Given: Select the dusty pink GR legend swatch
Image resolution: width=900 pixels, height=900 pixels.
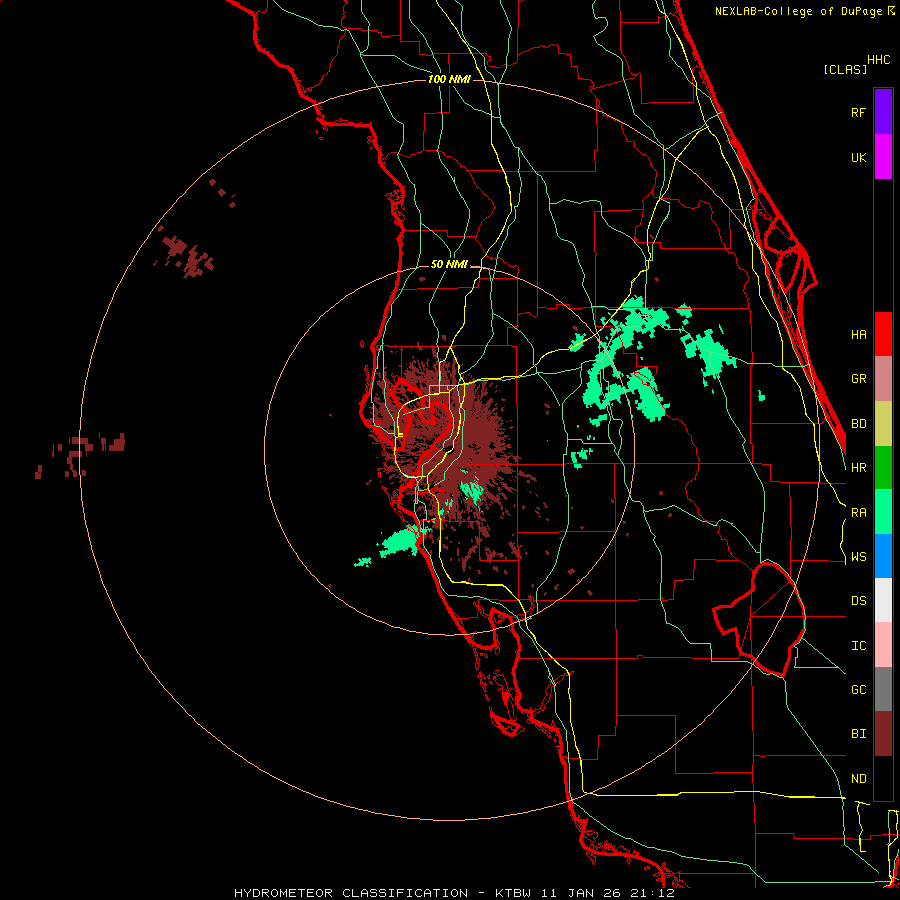Looking at the screenshot, I should coord(883,379).
